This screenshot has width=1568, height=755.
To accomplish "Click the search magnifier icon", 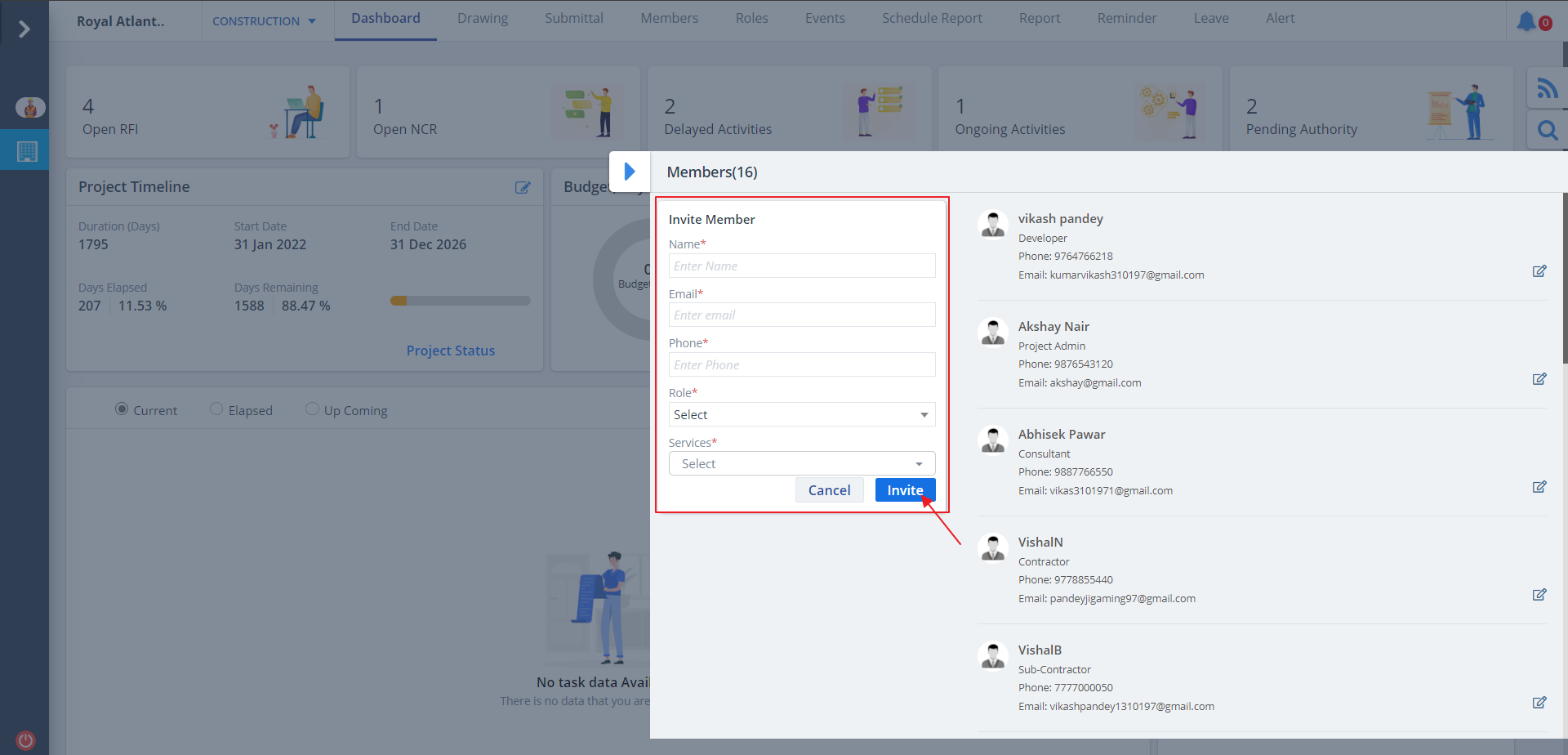I will (1547, 131).
